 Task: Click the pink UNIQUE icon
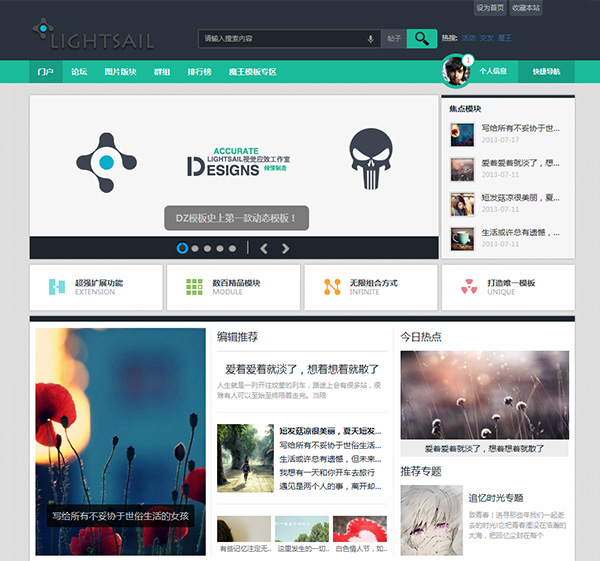click(469, 287)
